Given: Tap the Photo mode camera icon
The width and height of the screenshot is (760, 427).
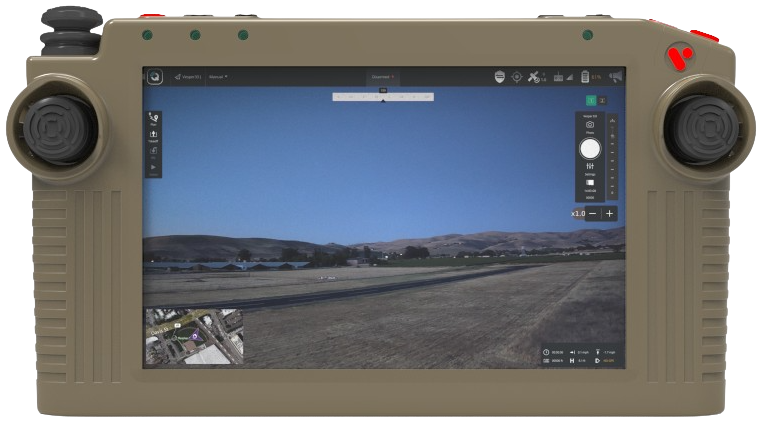Looking at the screenshot, I should (x=590, y=124).
